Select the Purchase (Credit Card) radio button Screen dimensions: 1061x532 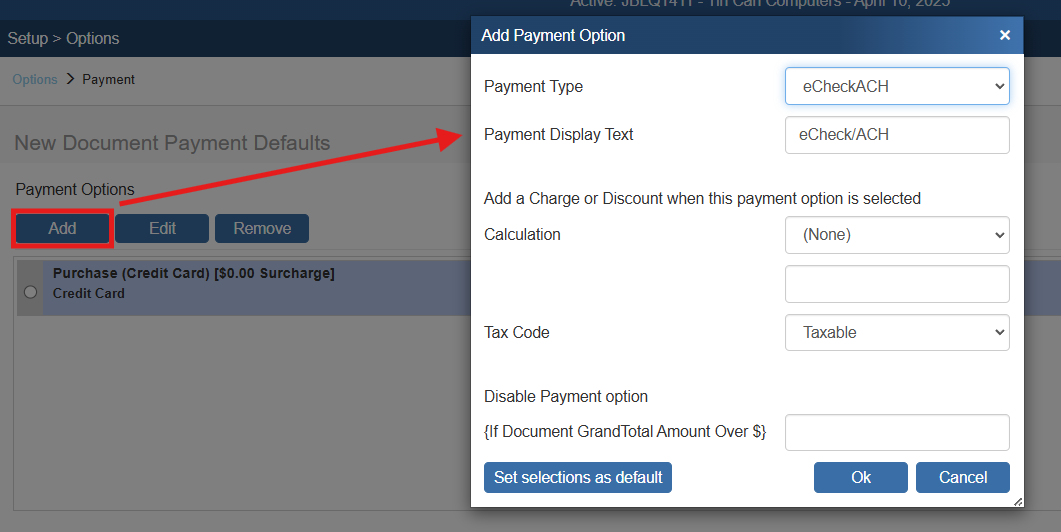pos(30,291)
